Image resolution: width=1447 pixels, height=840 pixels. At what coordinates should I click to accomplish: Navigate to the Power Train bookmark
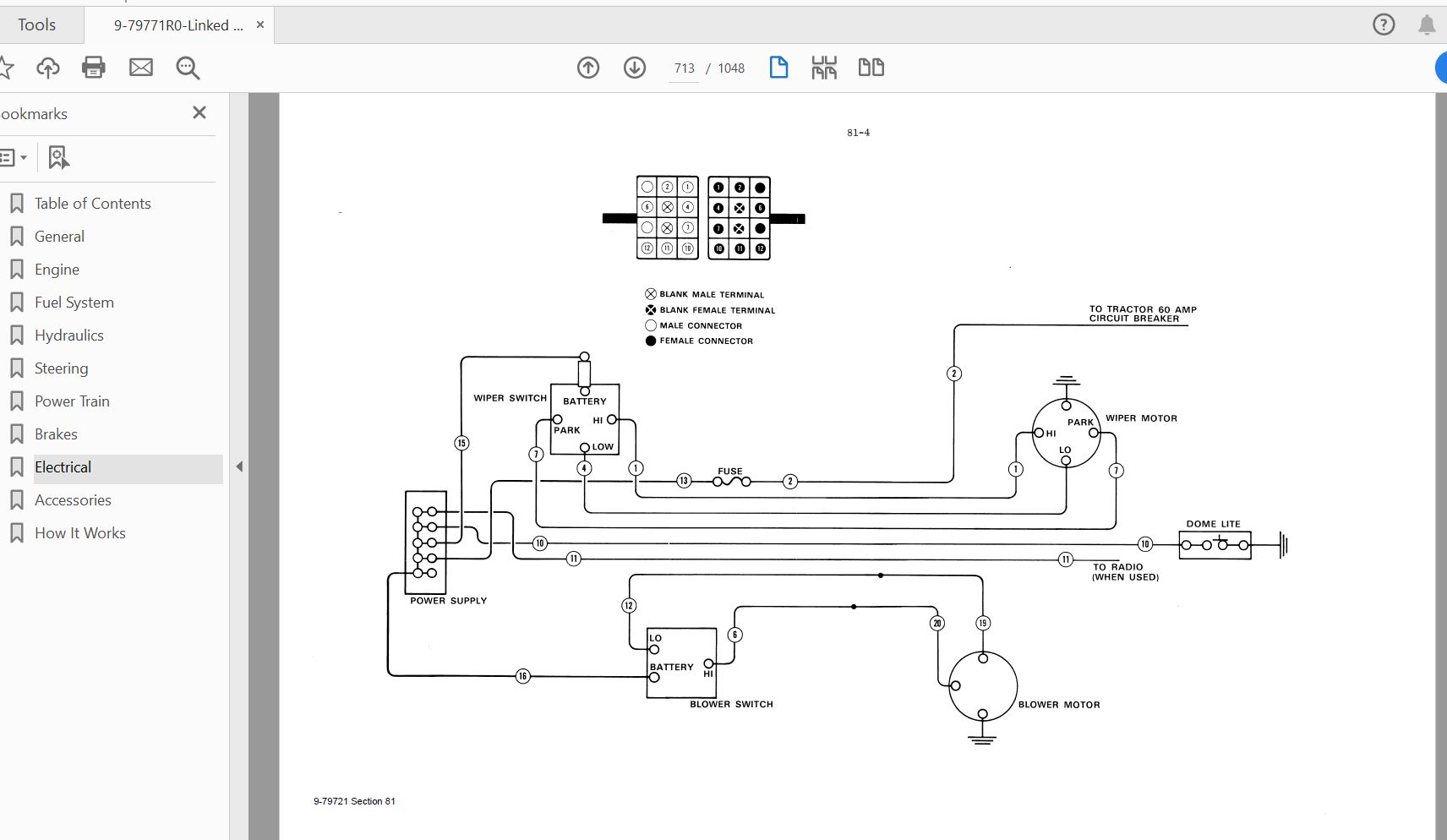point(72,401)
